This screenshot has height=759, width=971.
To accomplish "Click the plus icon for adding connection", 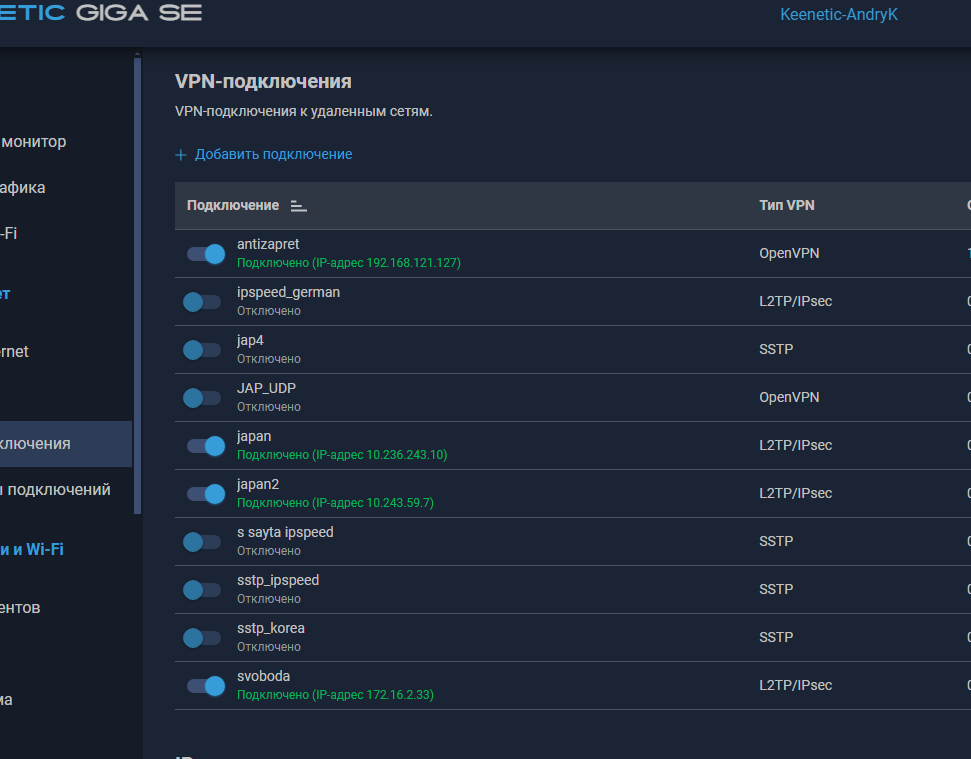I will (181, 155).
